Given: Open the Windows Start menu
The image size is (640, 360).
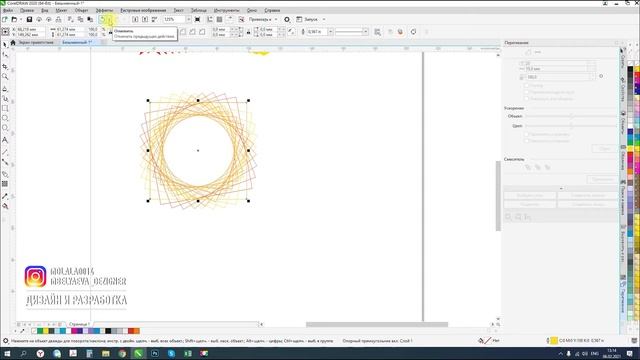Looking at the screenshot, I should [x=7, y=353].
